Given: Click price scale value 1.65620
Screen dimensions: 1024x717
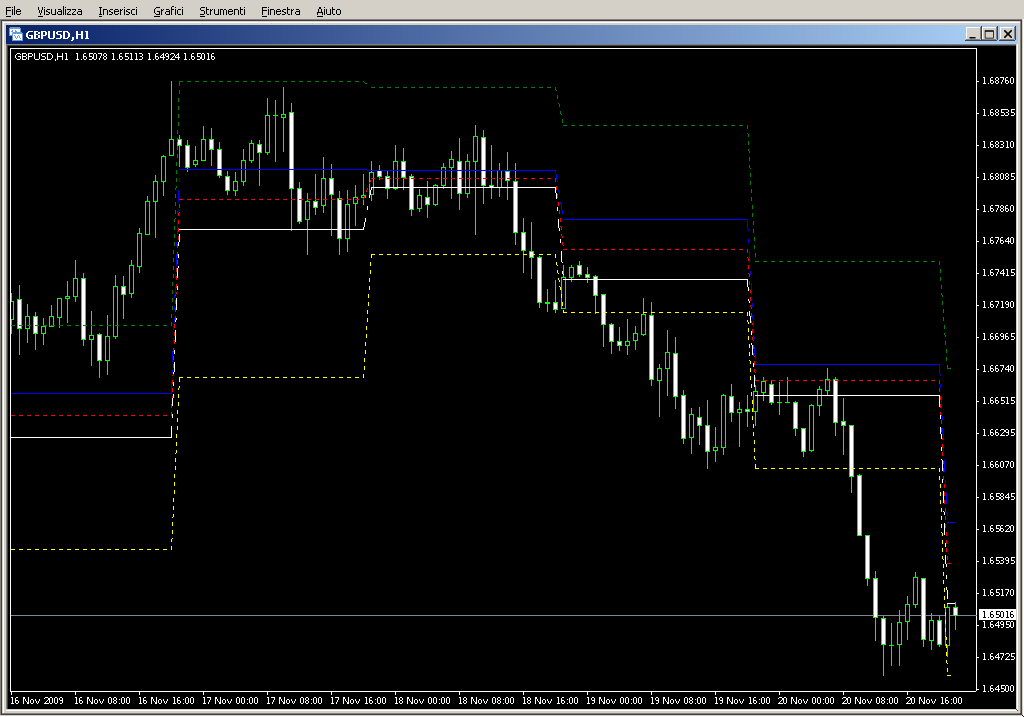Looking at the screenshot, I should (998, 529).
